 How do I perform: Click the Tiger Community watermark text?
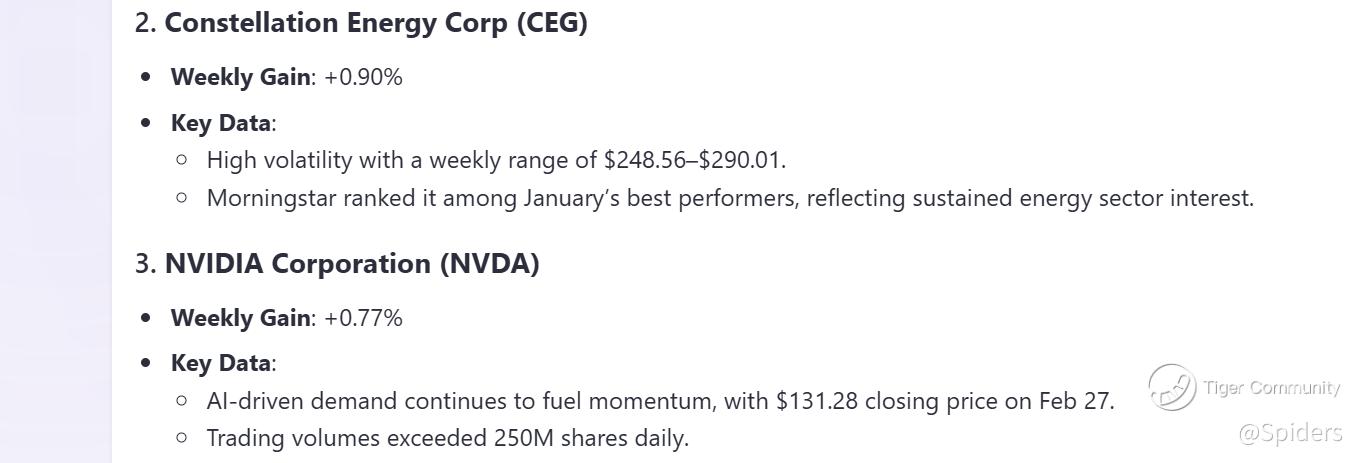[x=1271, y=388]
